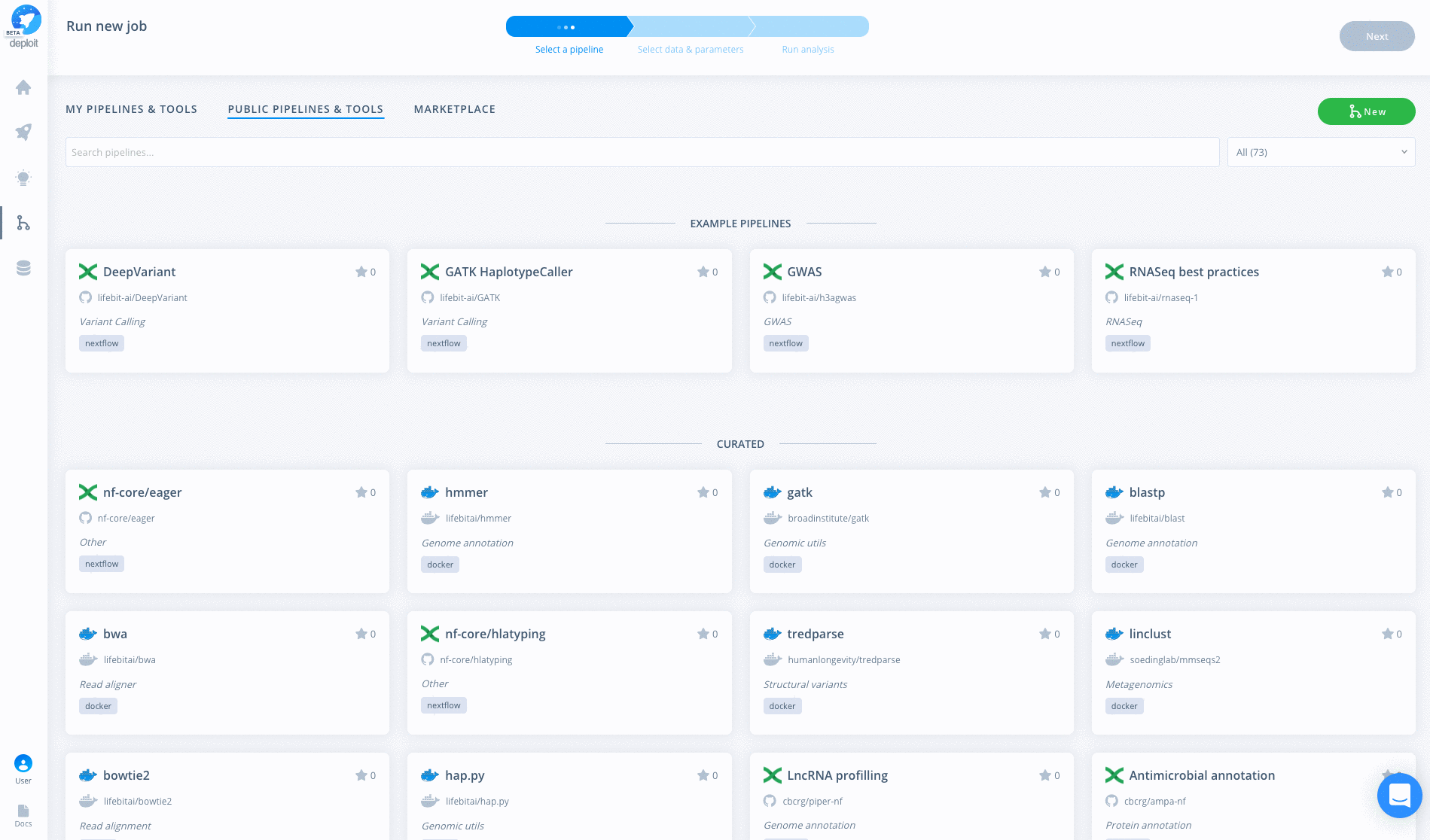Image resolution: width=1430 pixels, height=840 pixels.
Task: Star the GWAS pipeline
Action: coord(1044,272)
